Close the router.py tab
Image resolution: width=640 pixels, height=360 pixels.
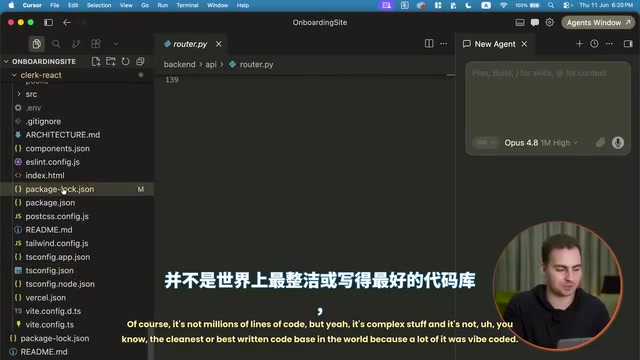(x=219, y=44)
